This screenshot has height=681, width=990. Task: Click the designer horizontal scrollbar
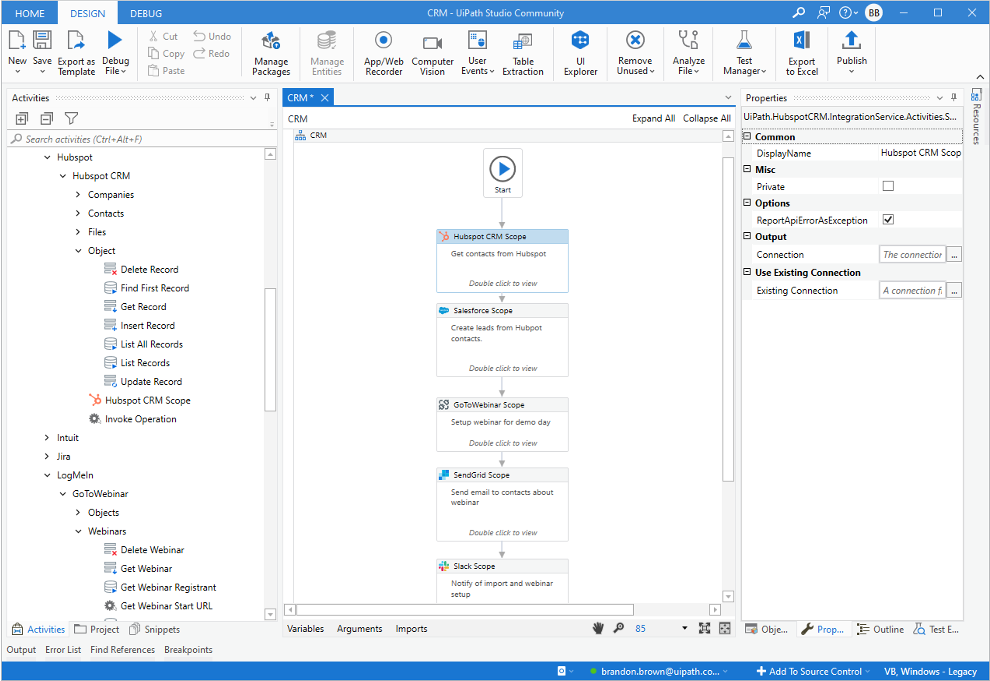[x=465, y=610]
